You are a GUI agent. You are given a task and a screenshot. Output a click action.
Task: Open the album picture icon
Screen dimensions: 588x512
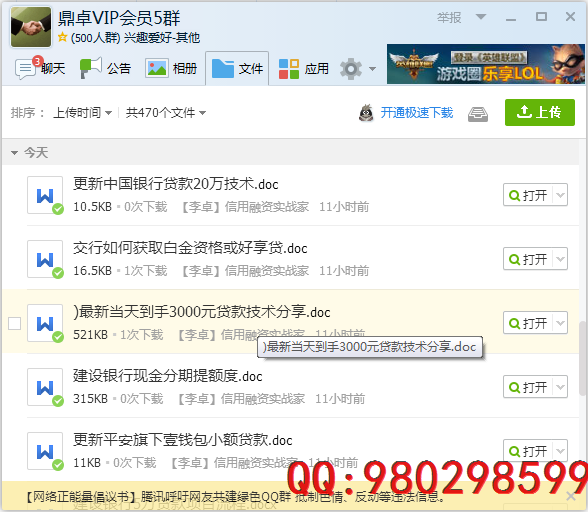pos(157,68)
